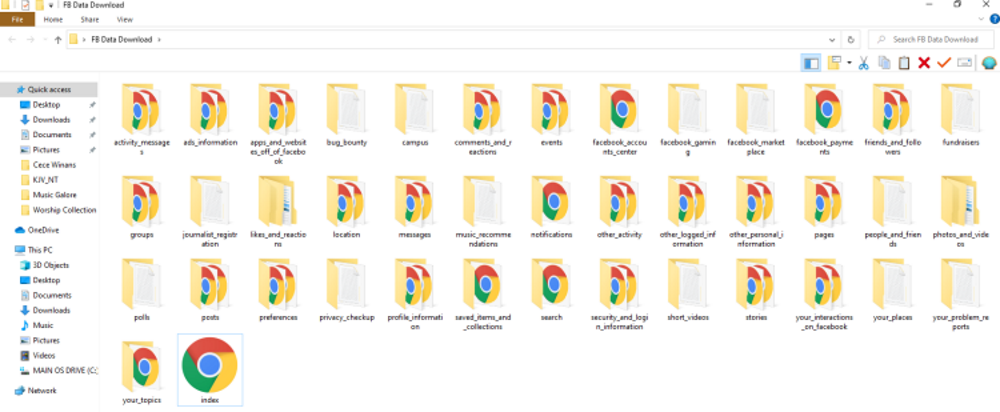The image size is (1000, 412).
Task: Click the orange checkmark Properties icon
Action: tap(944, 63)
